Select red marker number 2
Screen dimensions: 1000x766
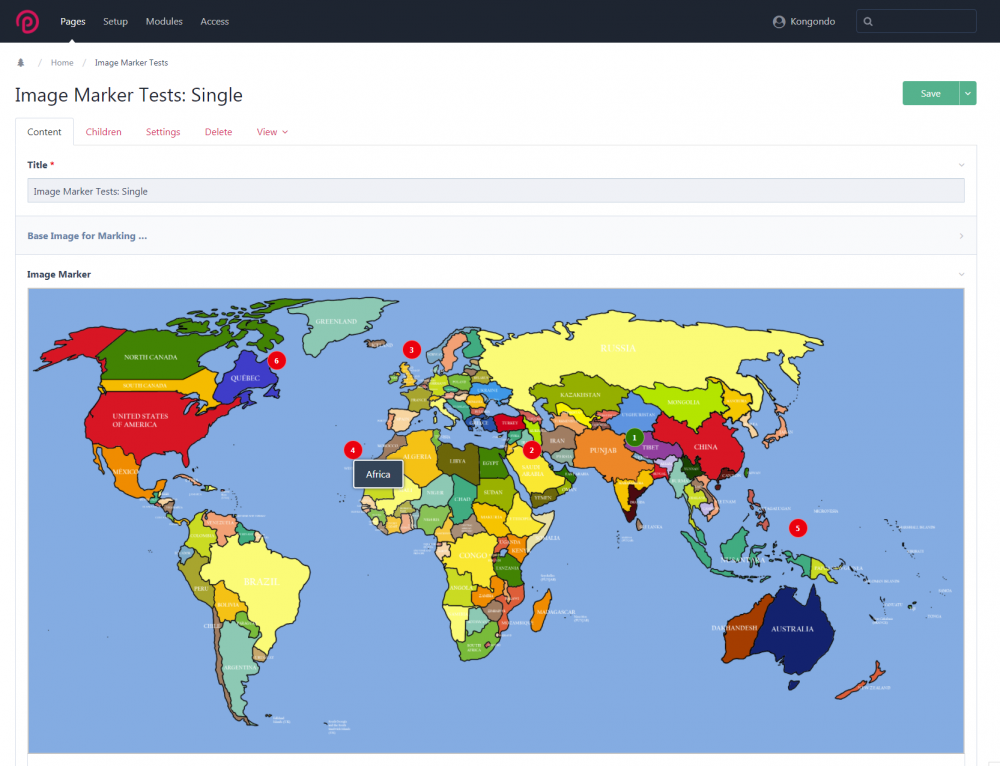pos(531,450)
